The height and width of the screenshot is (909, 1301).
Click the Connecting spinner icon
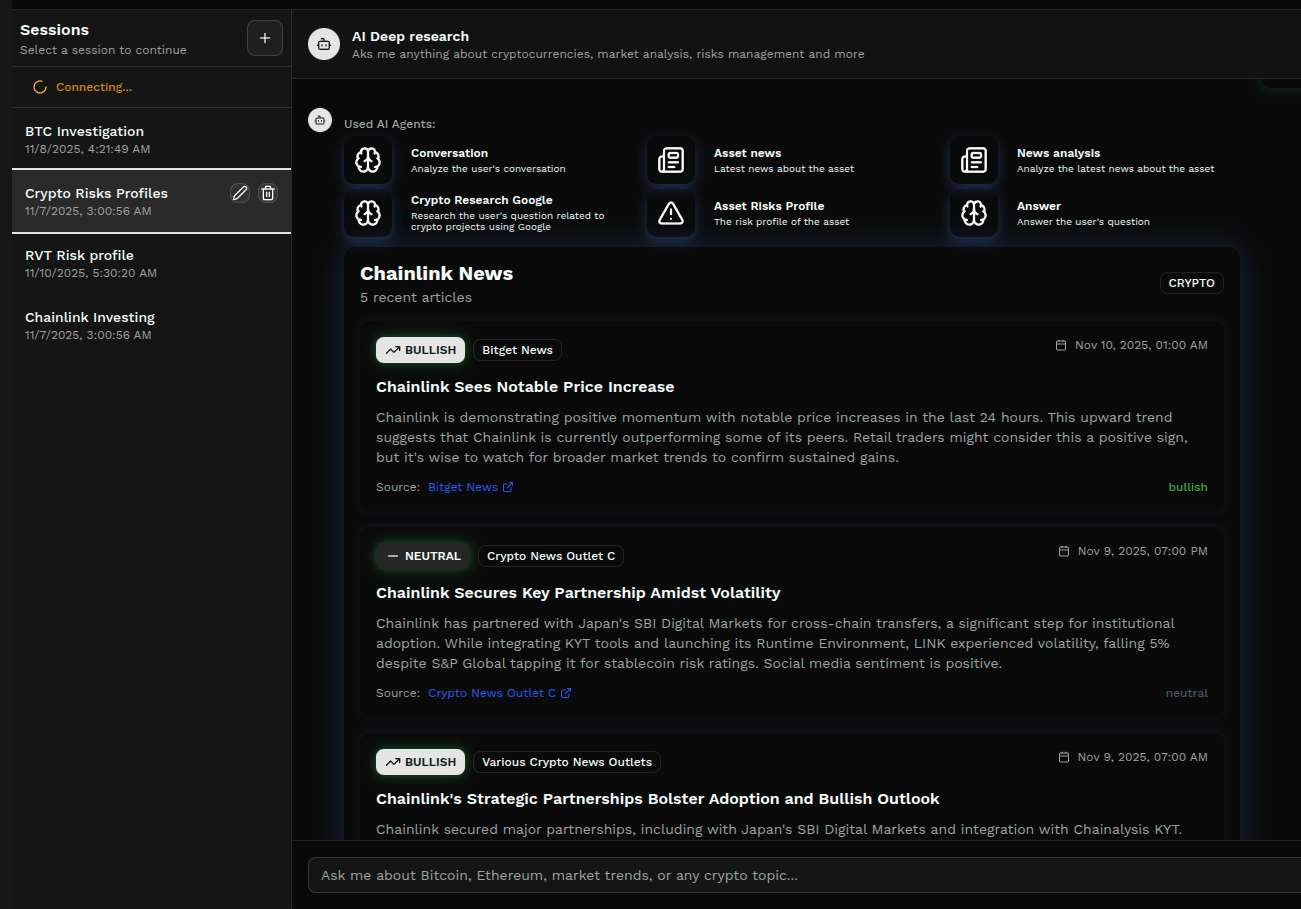[x=40, y=87]
